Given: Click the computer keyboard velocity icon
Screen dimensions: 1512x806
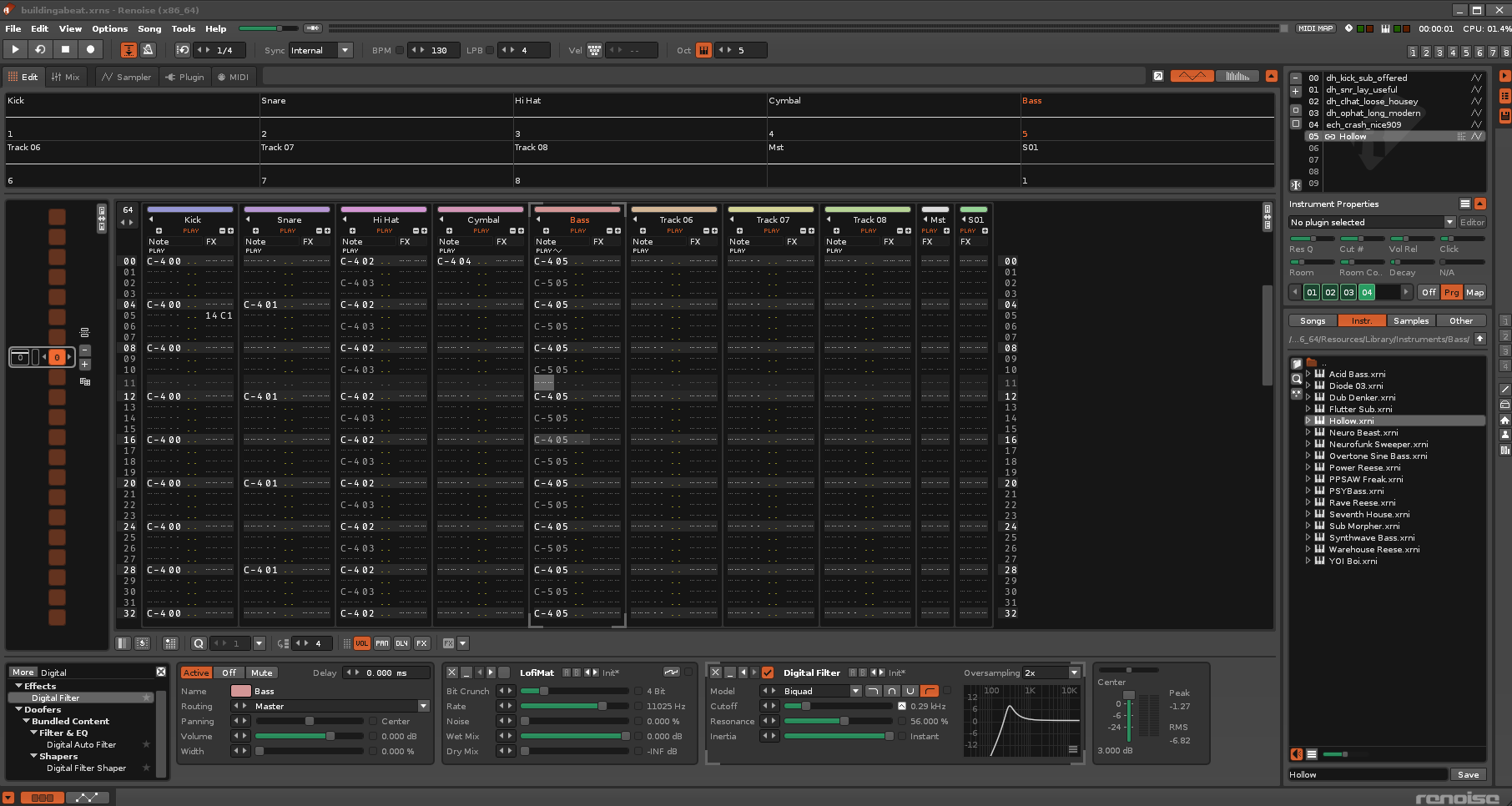Looking at the screenshot, I should pyautogui.click(x=594, y=50).
